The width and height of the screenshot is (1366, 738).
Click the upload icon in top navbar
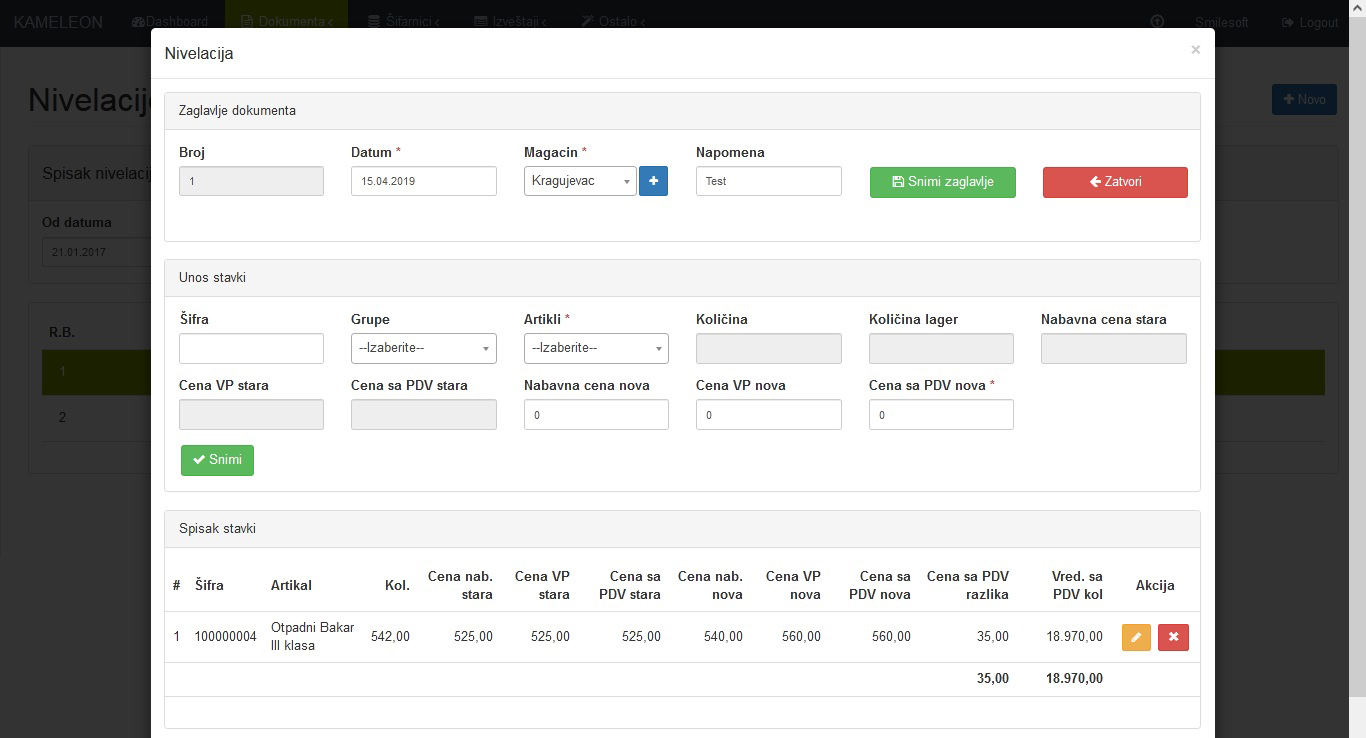point(1158,22)
